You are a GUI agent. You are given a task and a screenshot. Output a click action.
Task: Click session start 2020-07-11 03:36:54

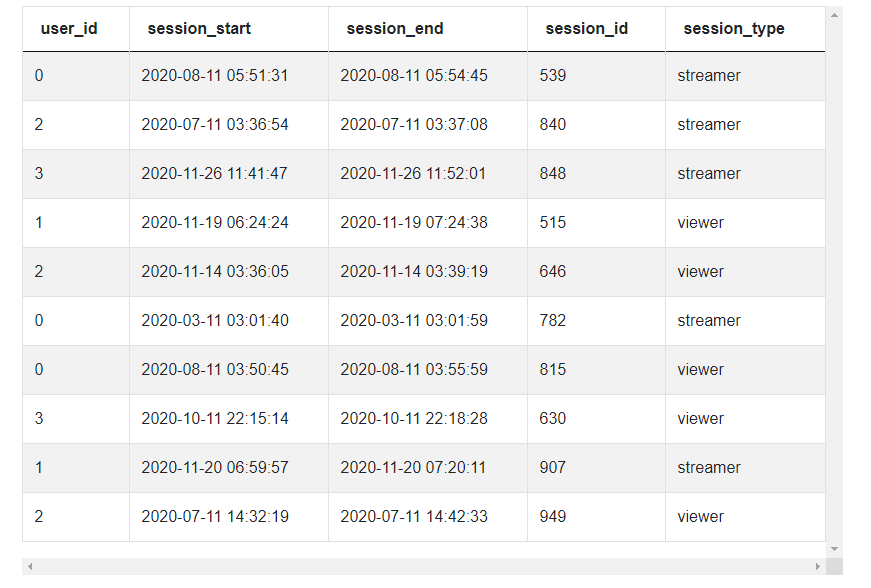click(215, 124)
